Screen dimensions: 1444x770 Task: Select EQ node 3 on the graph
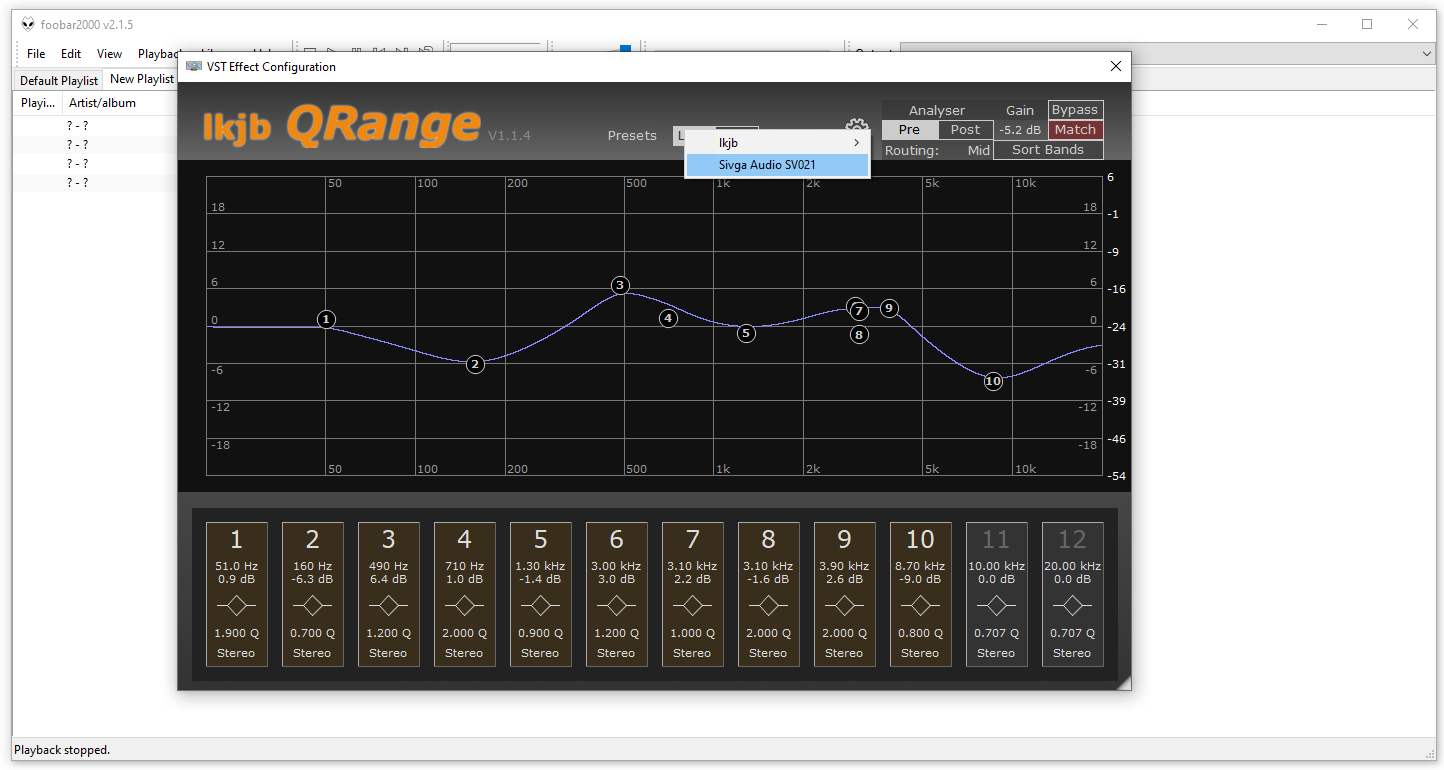620,285
